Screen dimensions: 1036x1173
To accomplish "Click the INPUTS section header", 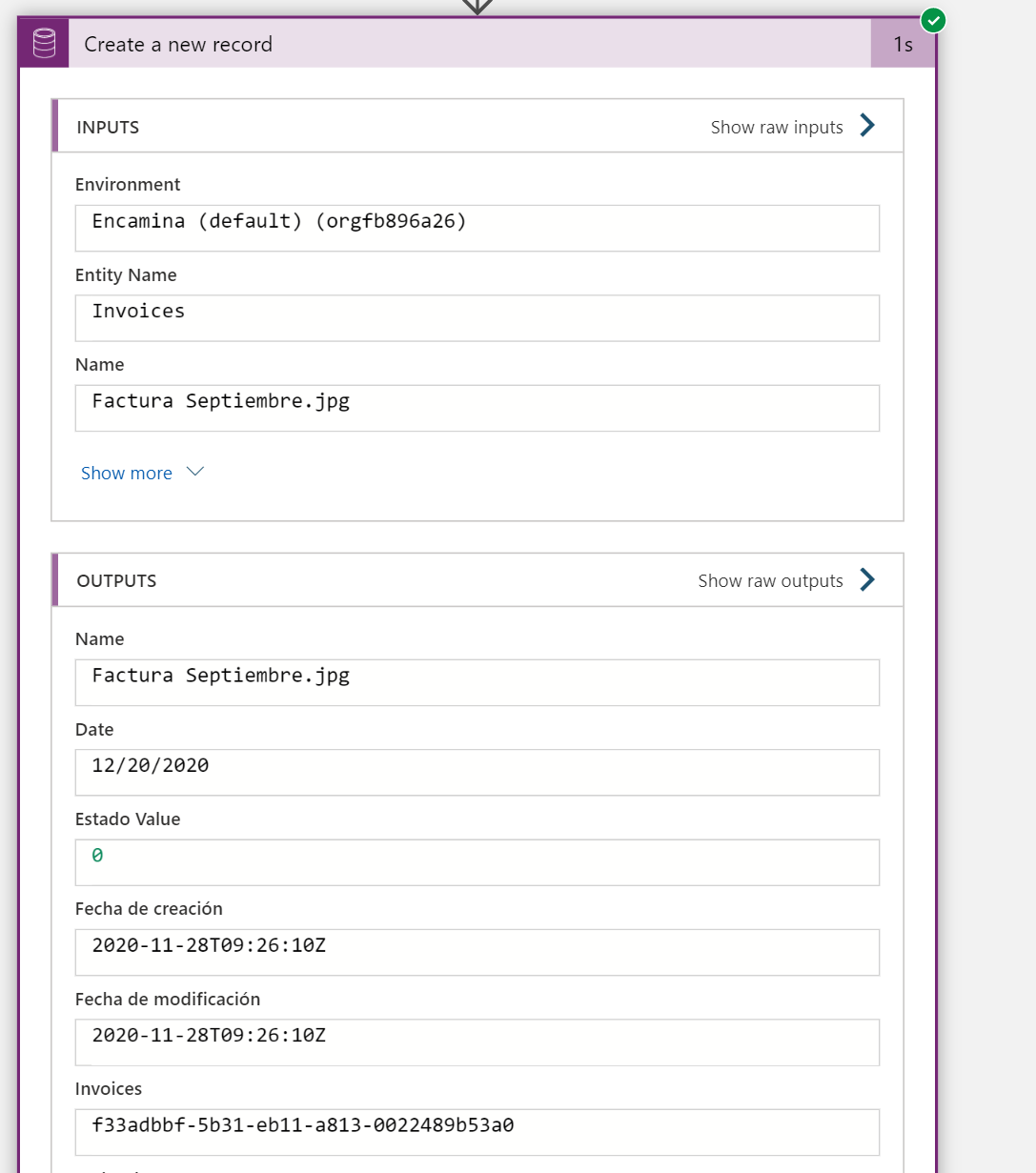I will coord(108,126).
